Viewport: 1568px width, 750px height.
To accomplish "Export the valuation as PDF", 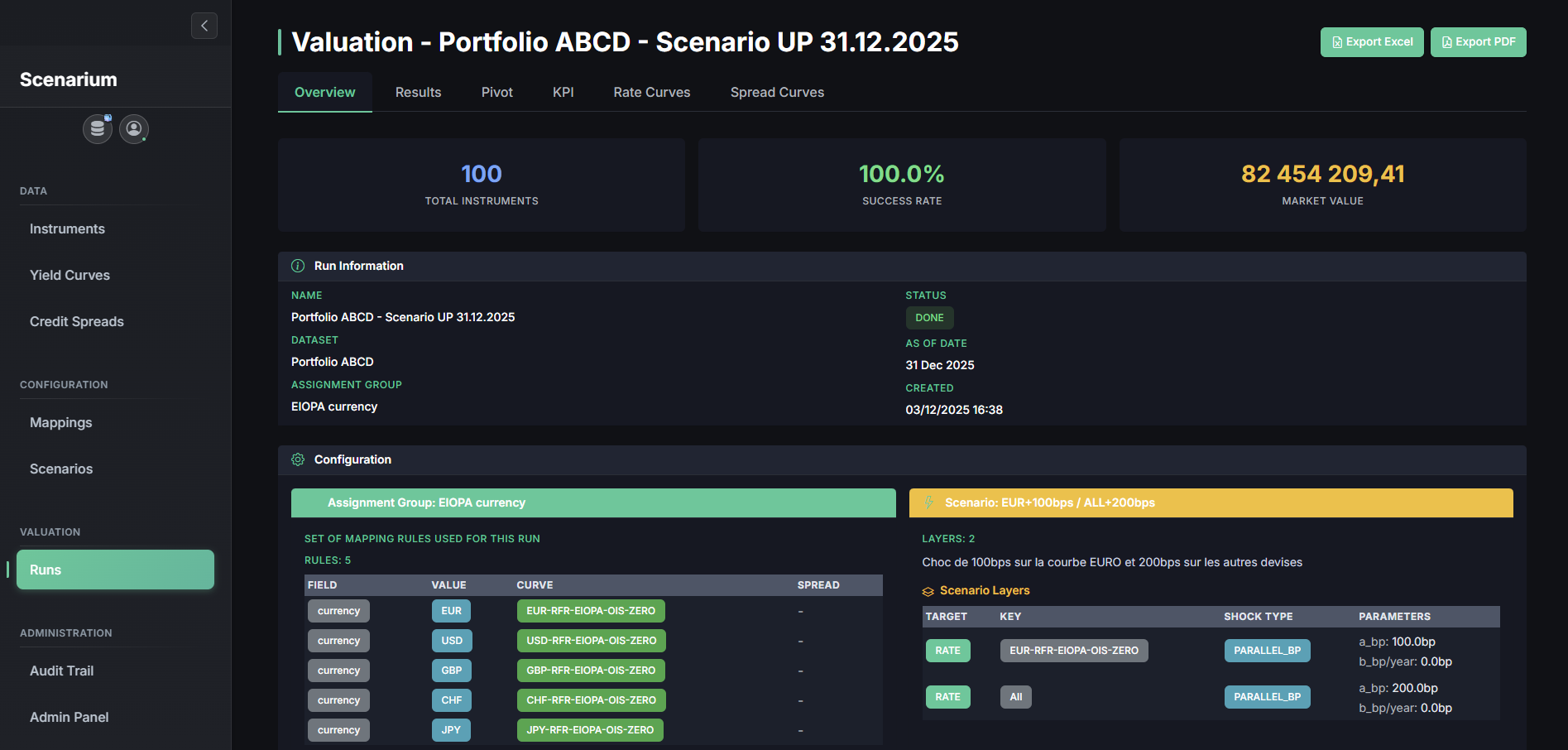I will point(1478,42).
